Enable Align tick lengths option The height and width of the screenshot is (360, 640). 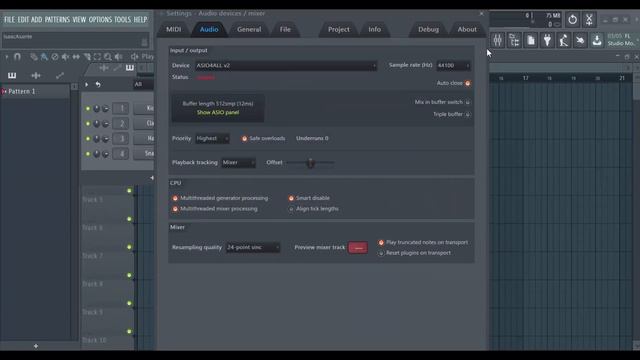pyautogui.click(x=291, y=209)
